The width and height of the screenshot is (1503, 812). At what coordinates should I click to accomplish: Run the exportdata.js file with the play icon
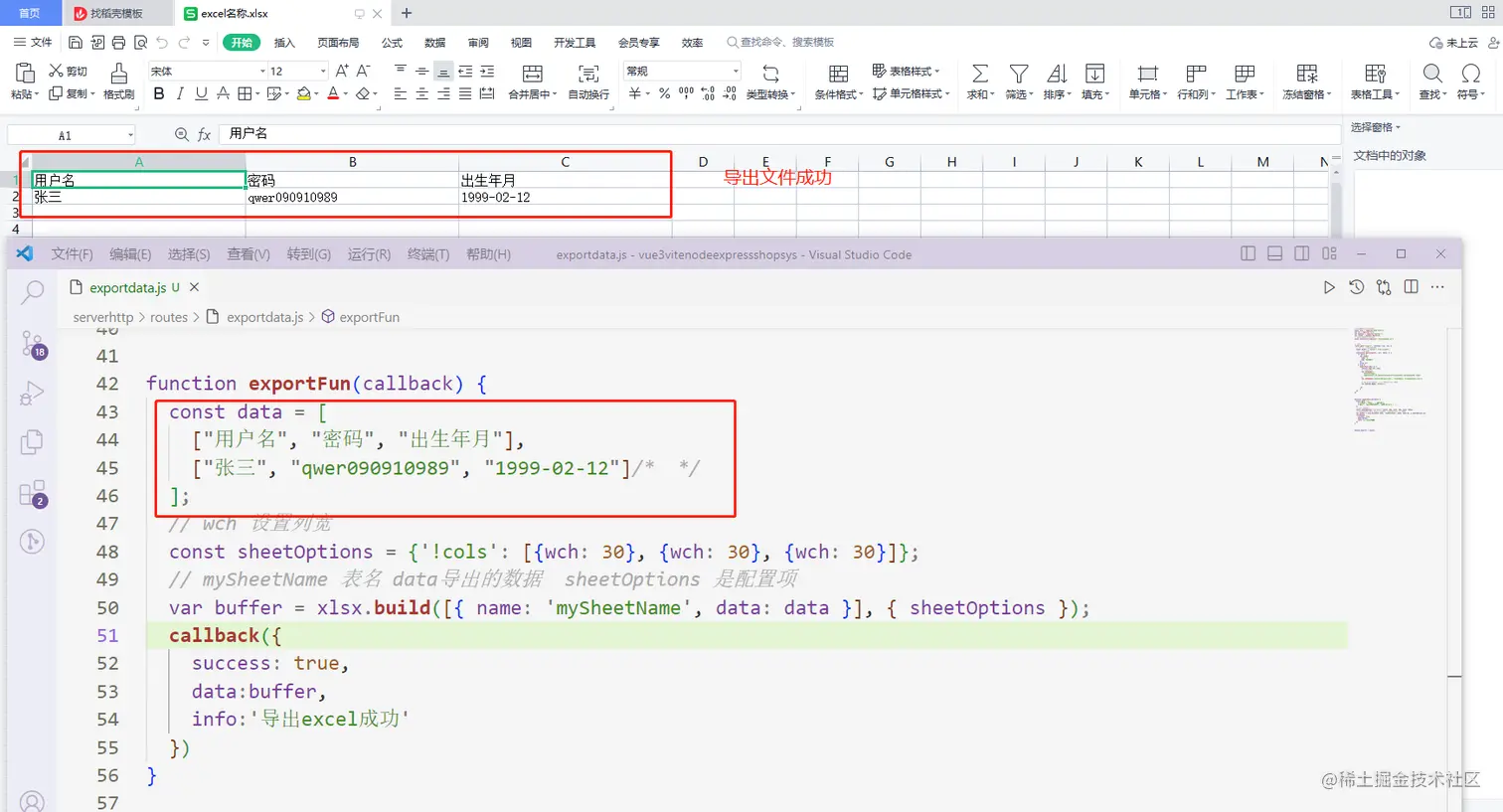click(x=1329, y=286)
